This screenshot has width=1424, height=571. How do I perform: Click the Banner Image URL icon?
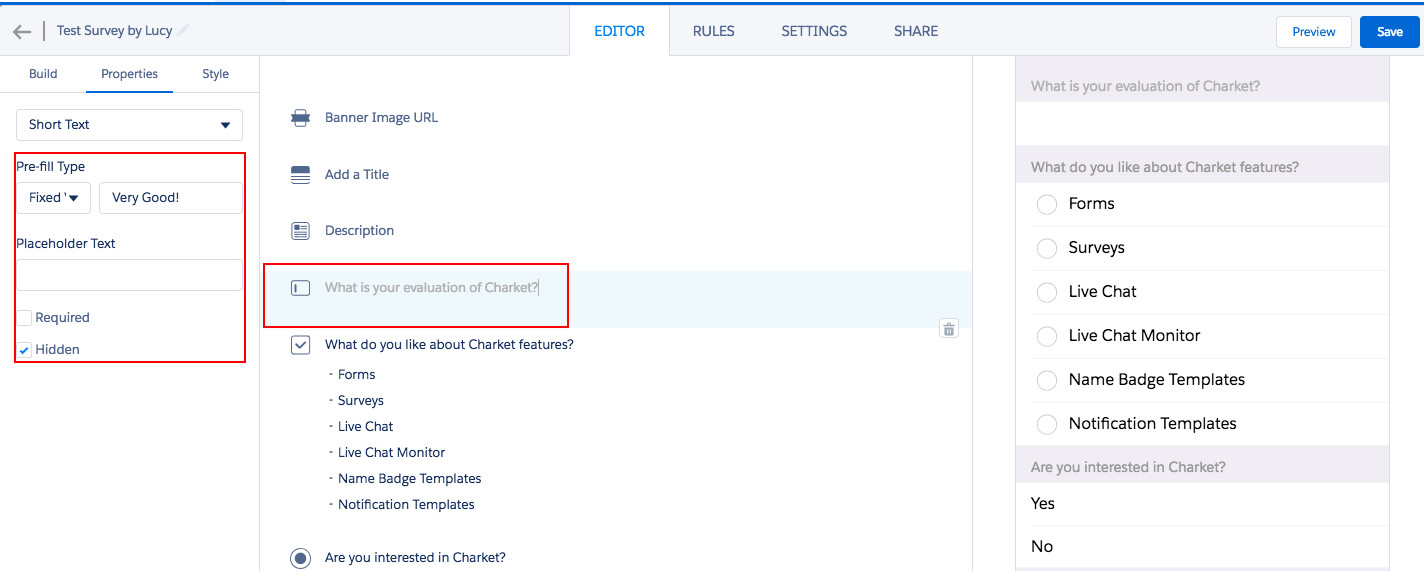tap(300, 118)
